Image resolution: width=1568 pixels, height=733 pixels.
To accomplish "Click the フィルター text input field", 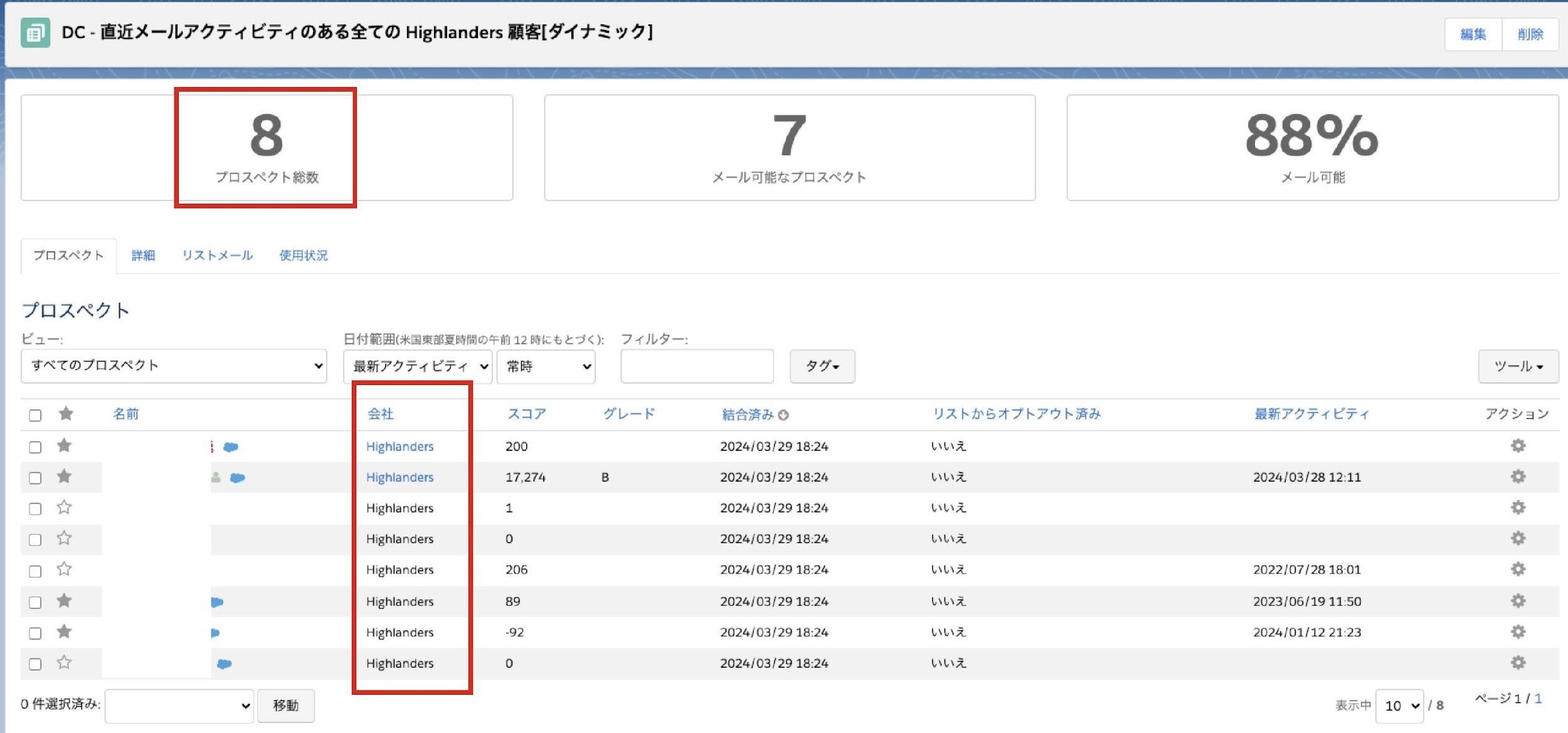I will pyautogui.click(x=697, y=367).
